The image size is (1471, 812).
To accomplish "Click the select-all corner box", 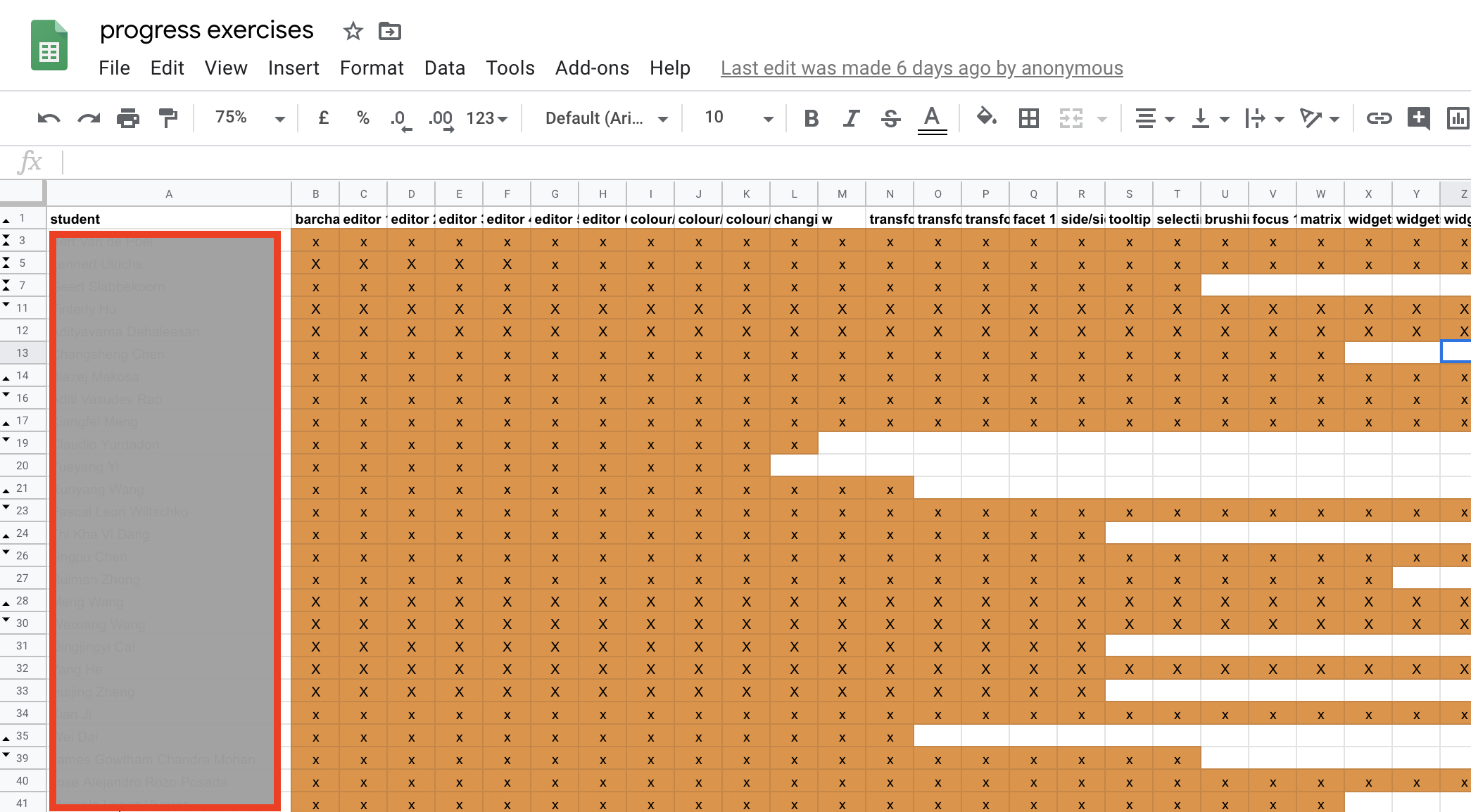I will point(23,194).
